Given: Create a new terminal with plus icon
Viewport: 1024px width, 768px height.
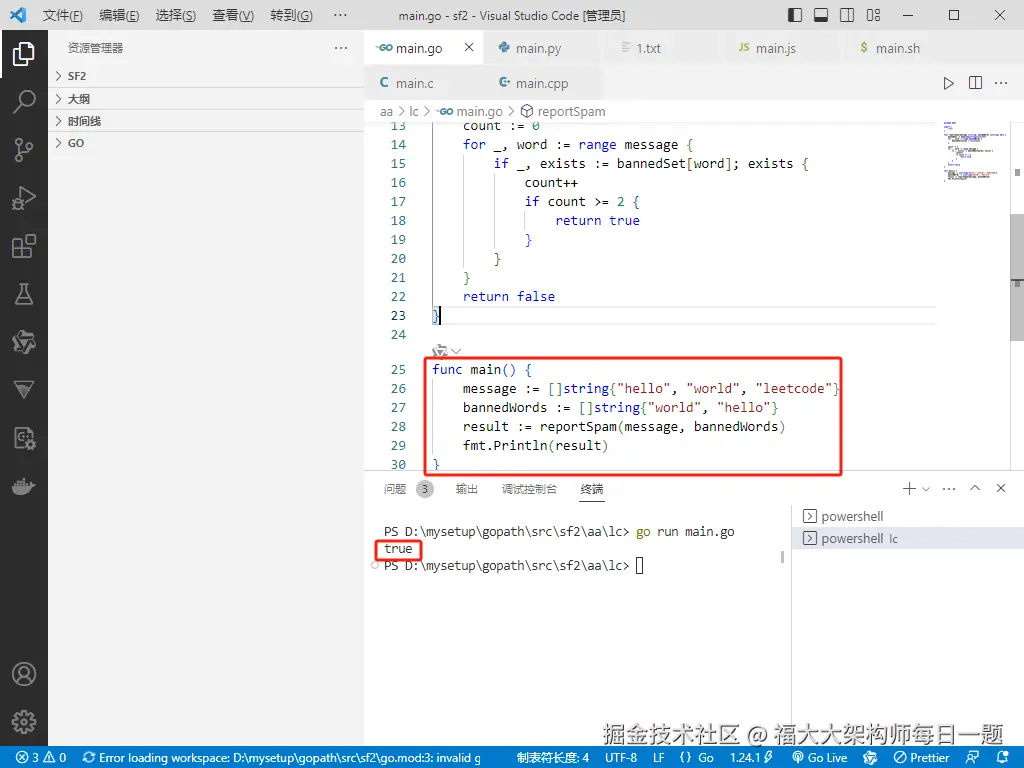Looking at the screenshot, I should [x=908, y=488].
